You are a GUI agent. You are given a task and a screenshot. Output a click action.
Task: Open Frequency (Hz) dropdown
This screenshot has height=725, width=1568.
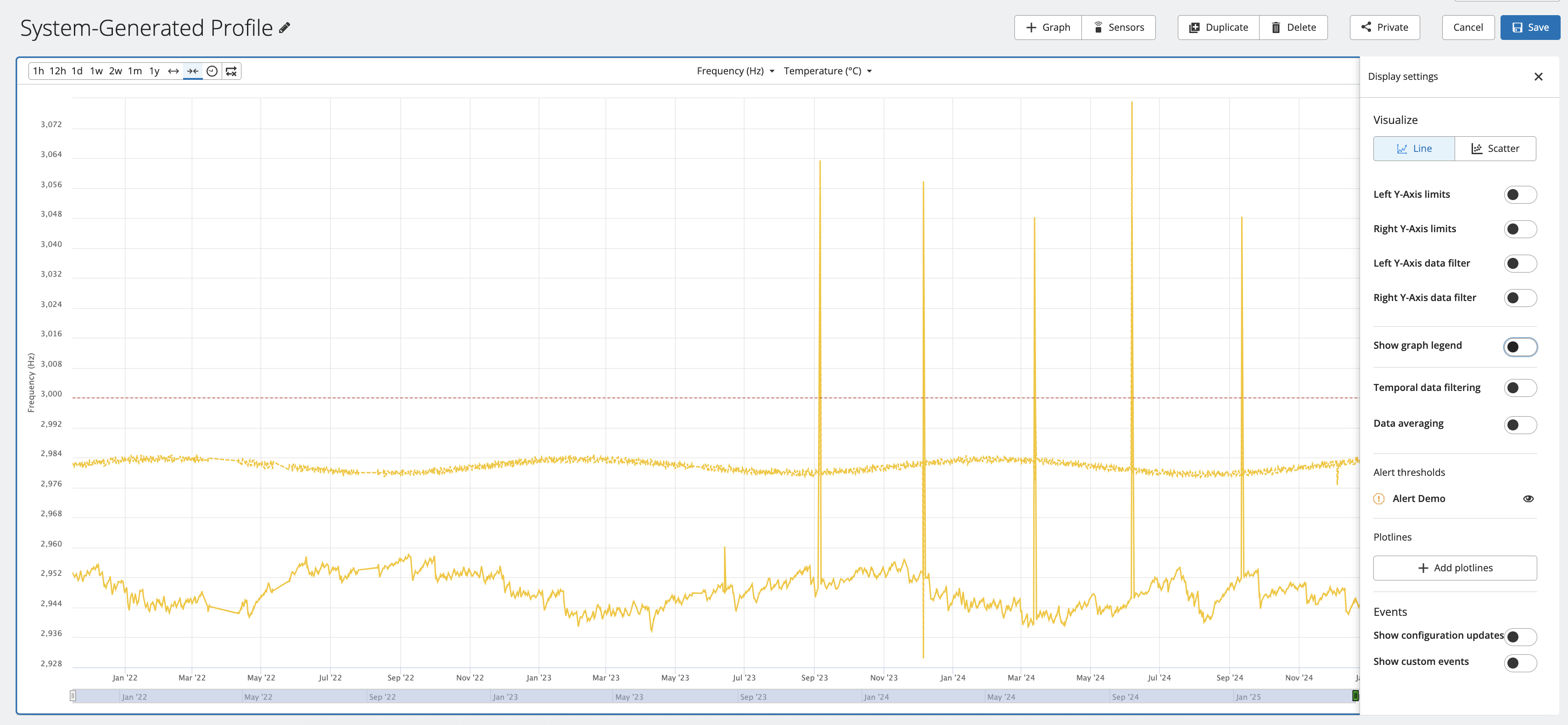point(735,71)
